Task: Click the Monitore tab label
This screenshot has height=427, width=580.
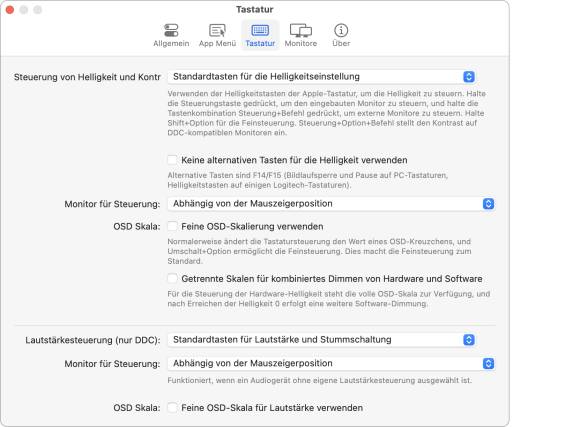Action: [x=301, y=43]
